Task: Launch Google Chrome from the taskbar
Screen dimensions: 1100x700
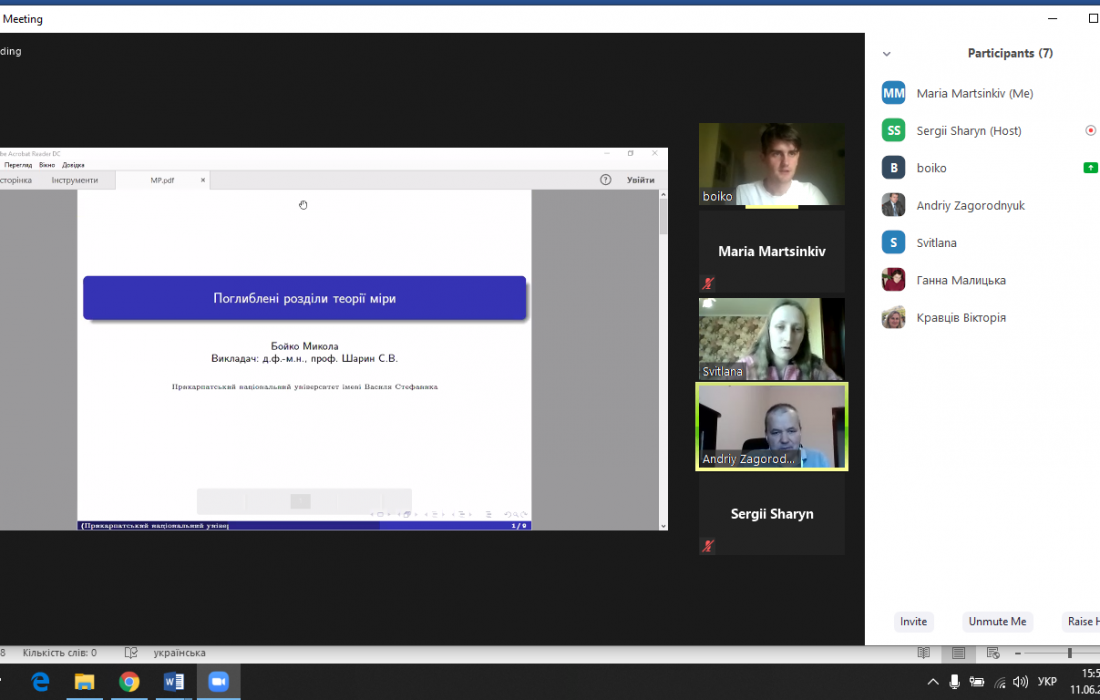Action: (129, 682)
